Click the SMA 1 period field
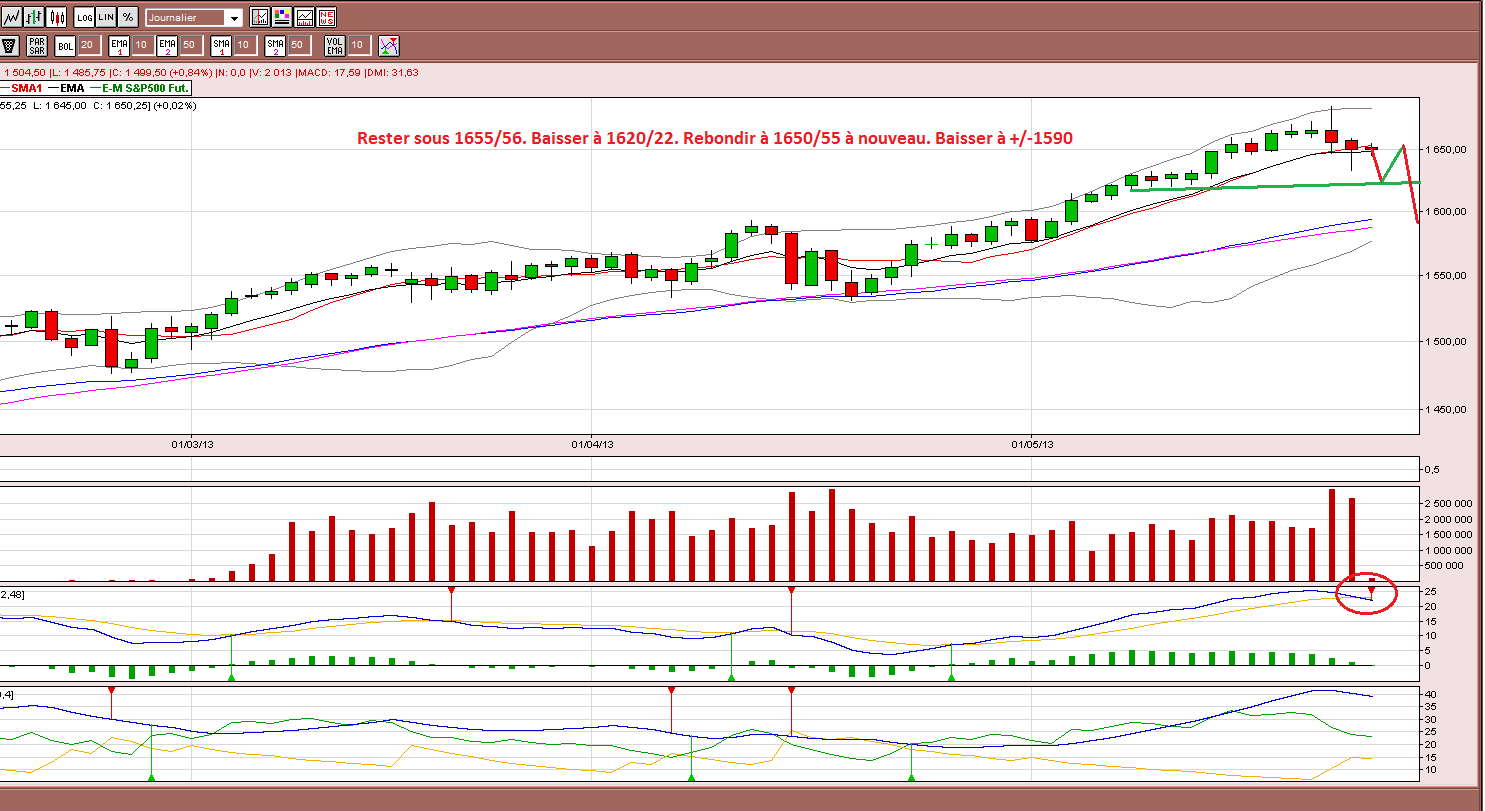 (245, 45)
